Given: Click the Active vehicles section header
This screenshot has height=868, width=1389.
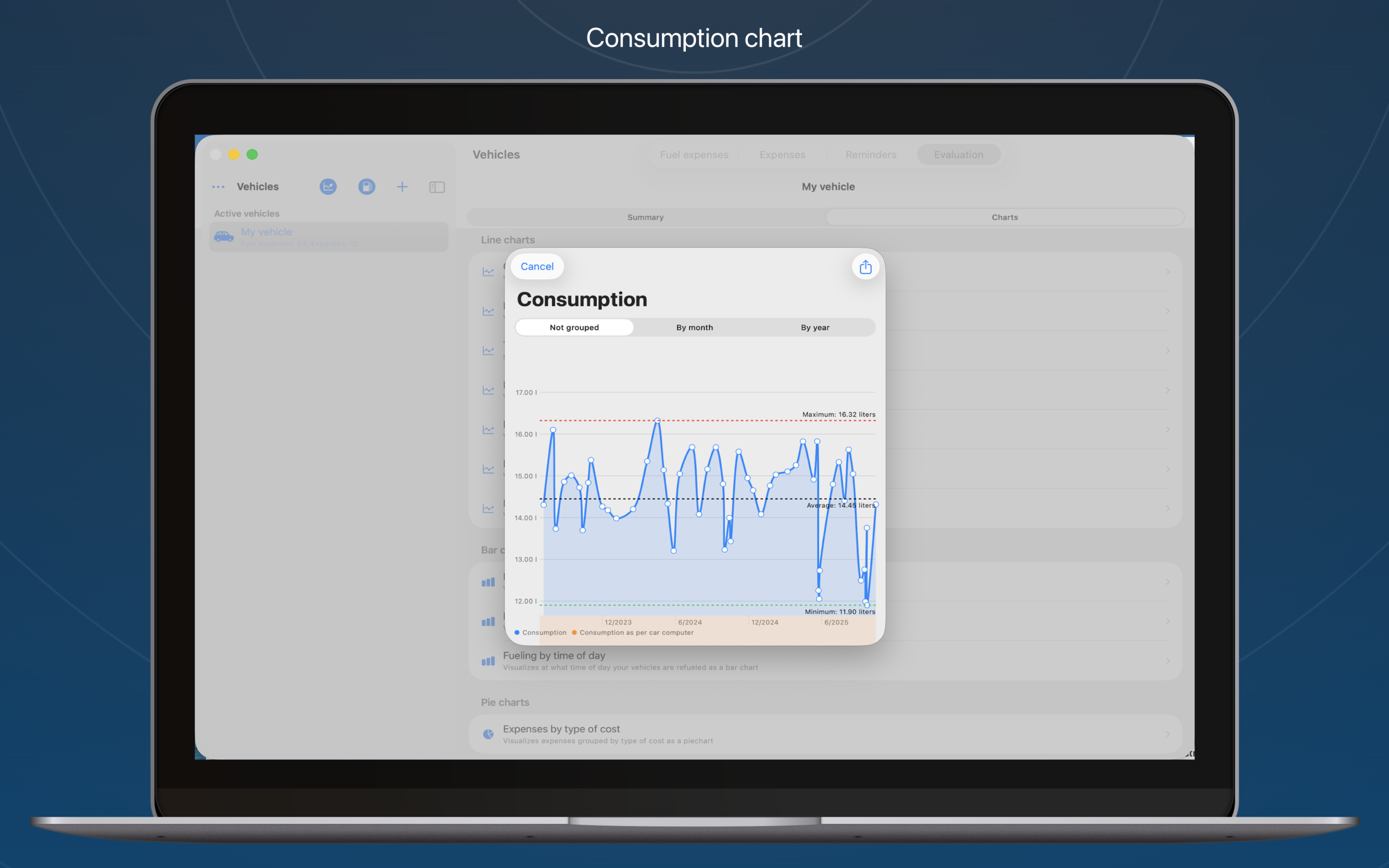Looking at the screenshot, I should tap(247, 214).
